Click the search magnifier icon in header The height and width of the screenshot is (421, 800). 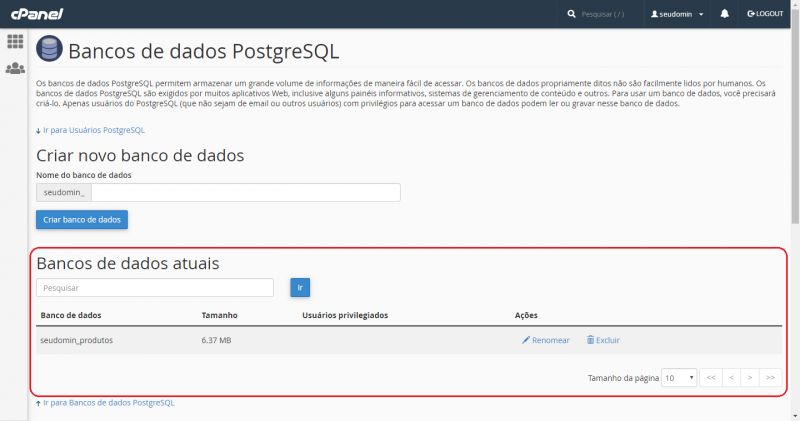pyautogui.click(x=571, y=14)
